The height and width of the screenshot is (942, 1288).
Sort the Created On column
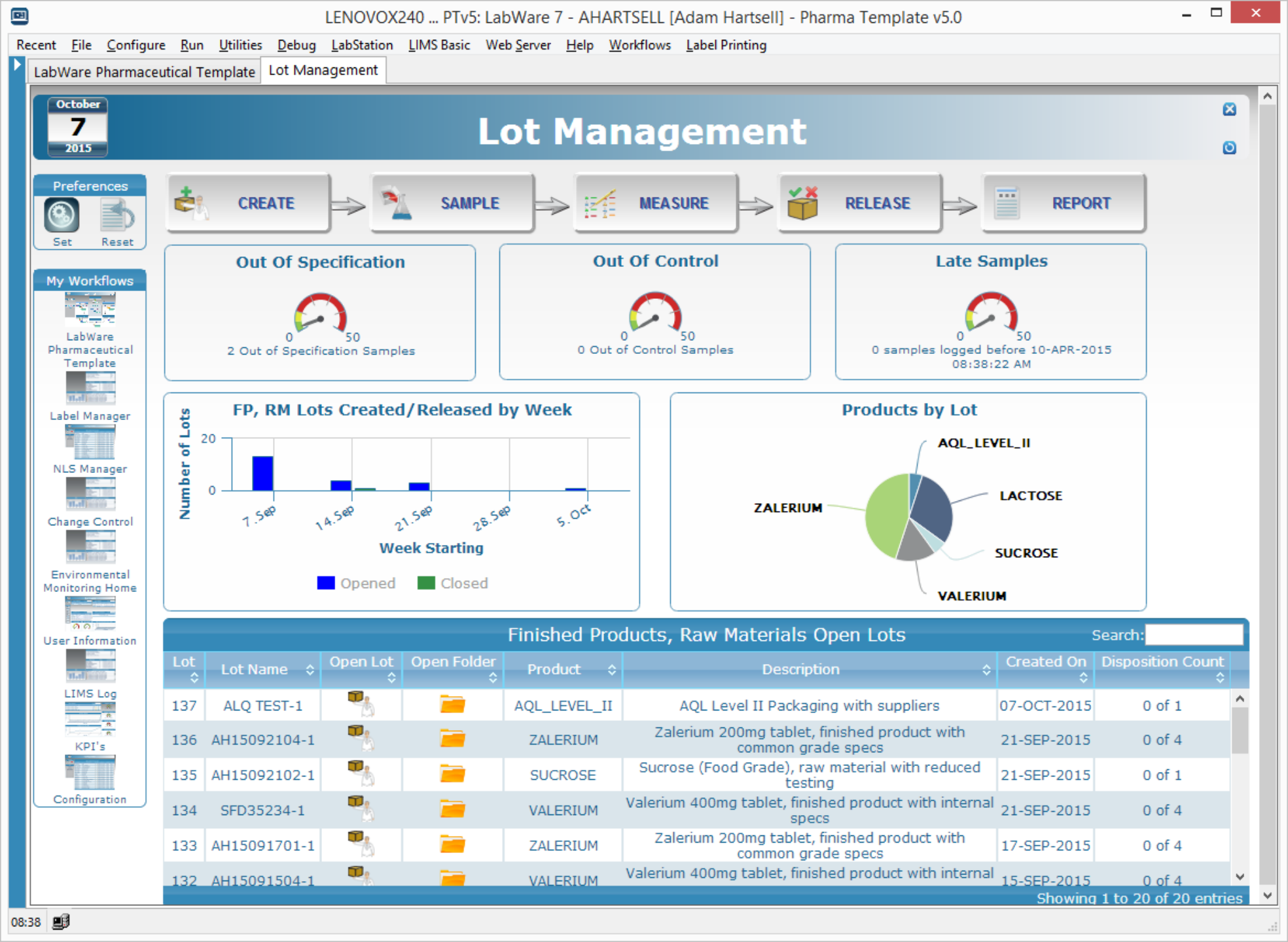[x=1045, y=668]
